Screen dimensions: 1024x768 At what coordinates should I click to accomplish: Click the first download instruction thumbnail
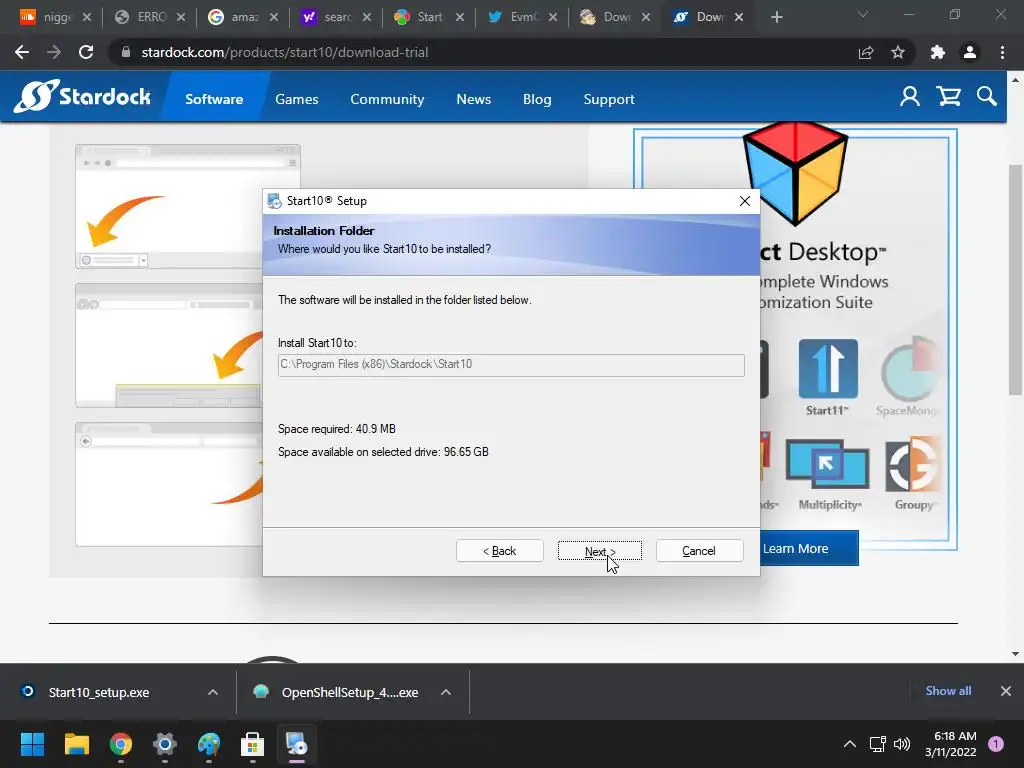[x=187, y=206]
